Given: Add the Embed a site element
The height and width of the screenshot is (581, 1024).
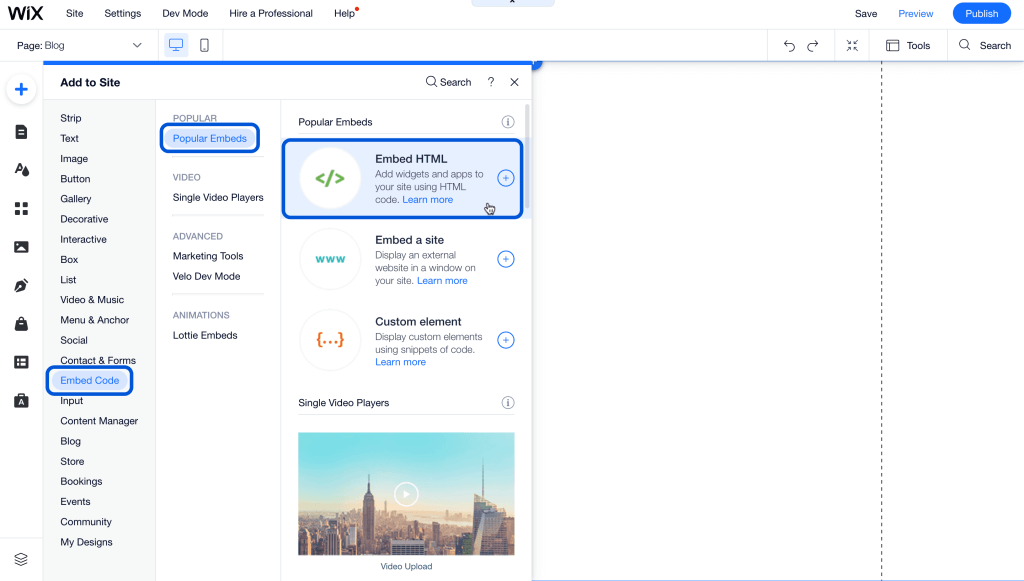Looking at the screenshot, I should [506, 259].
